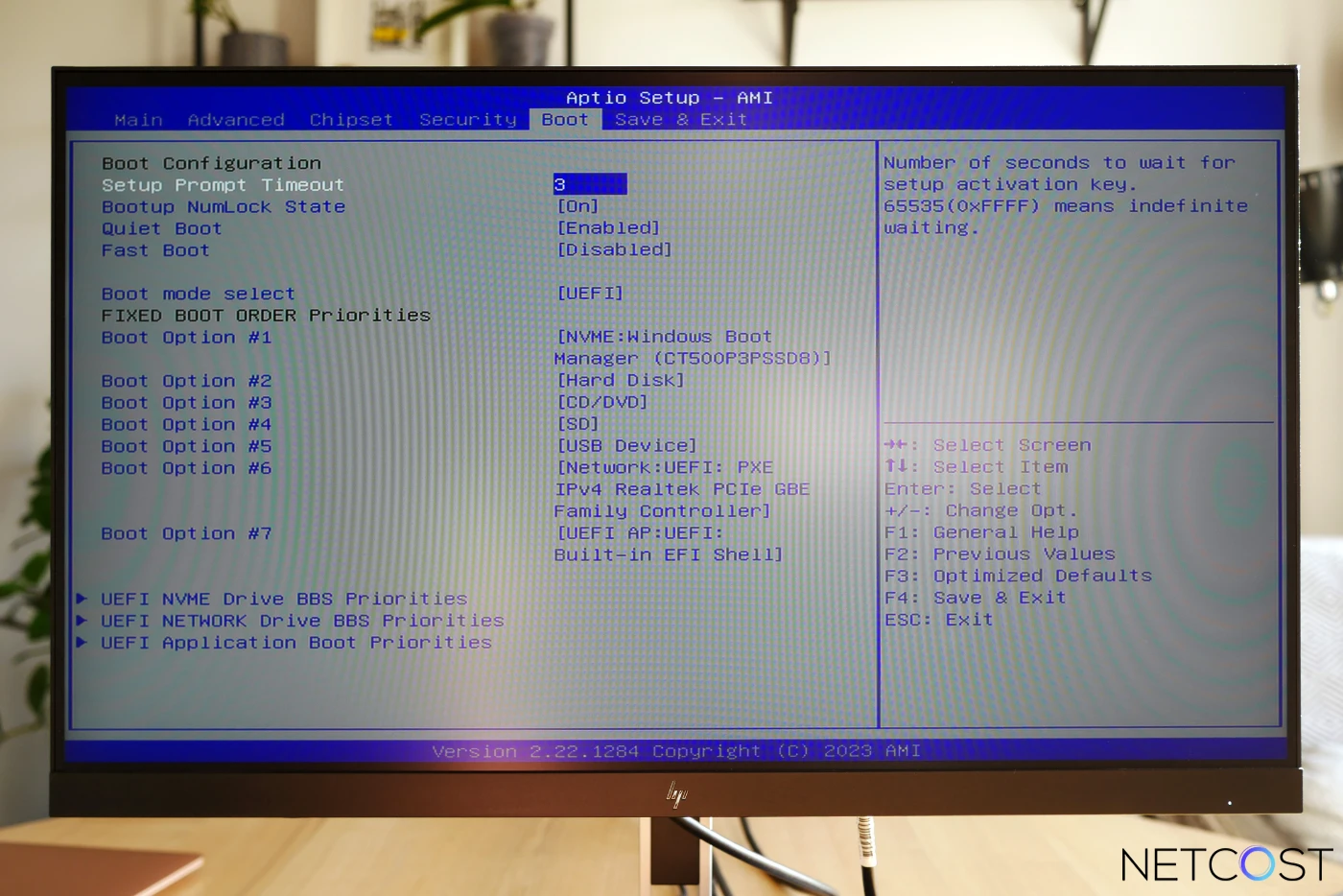Open Boot Option #6 Network PXE dropdown
Image resolution: width=1343 pixels, height=896 pixels.
click(682, 489)
